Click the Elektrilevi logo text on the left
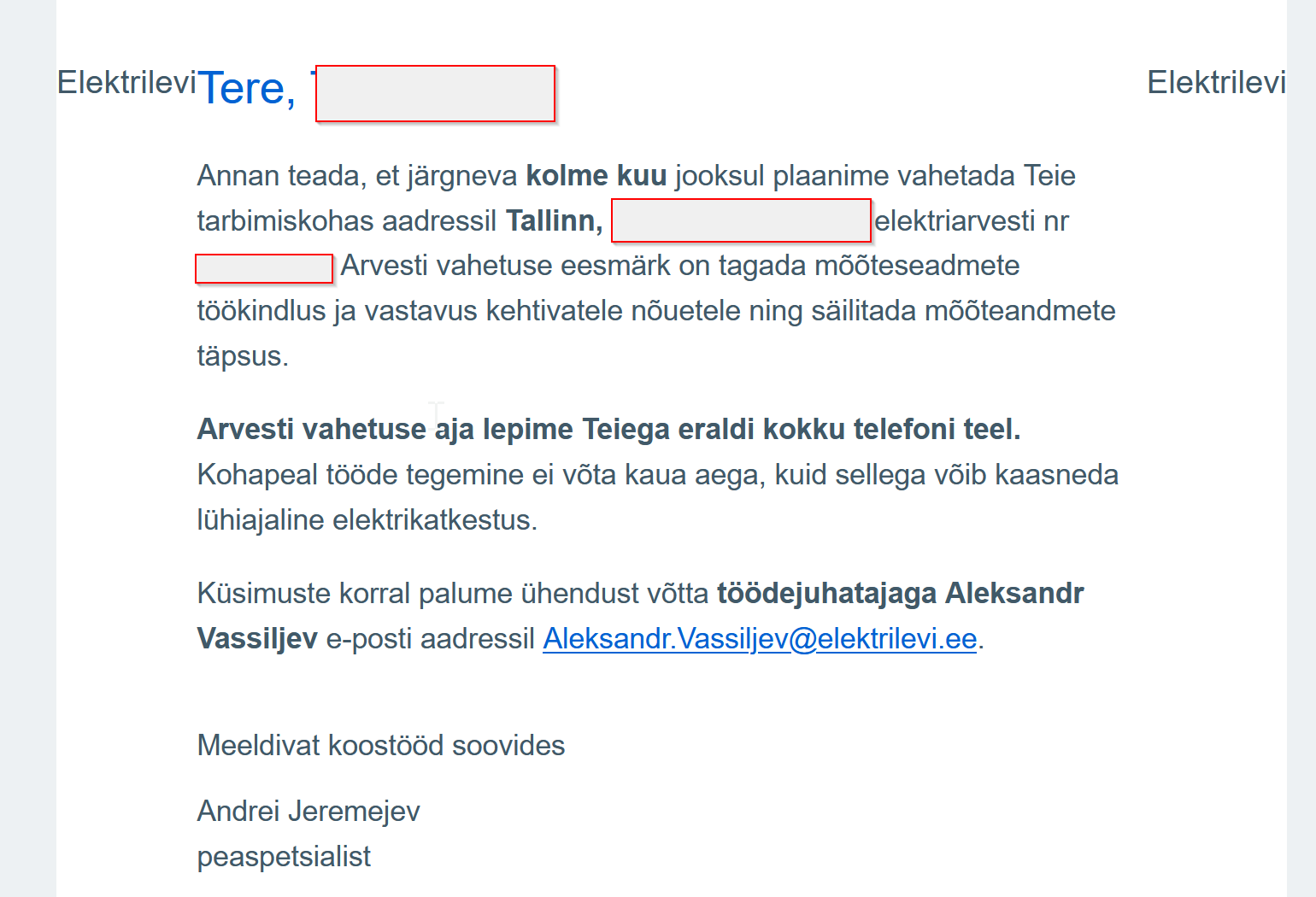This screenshot has width=1316, height=897. click(126, 83)
